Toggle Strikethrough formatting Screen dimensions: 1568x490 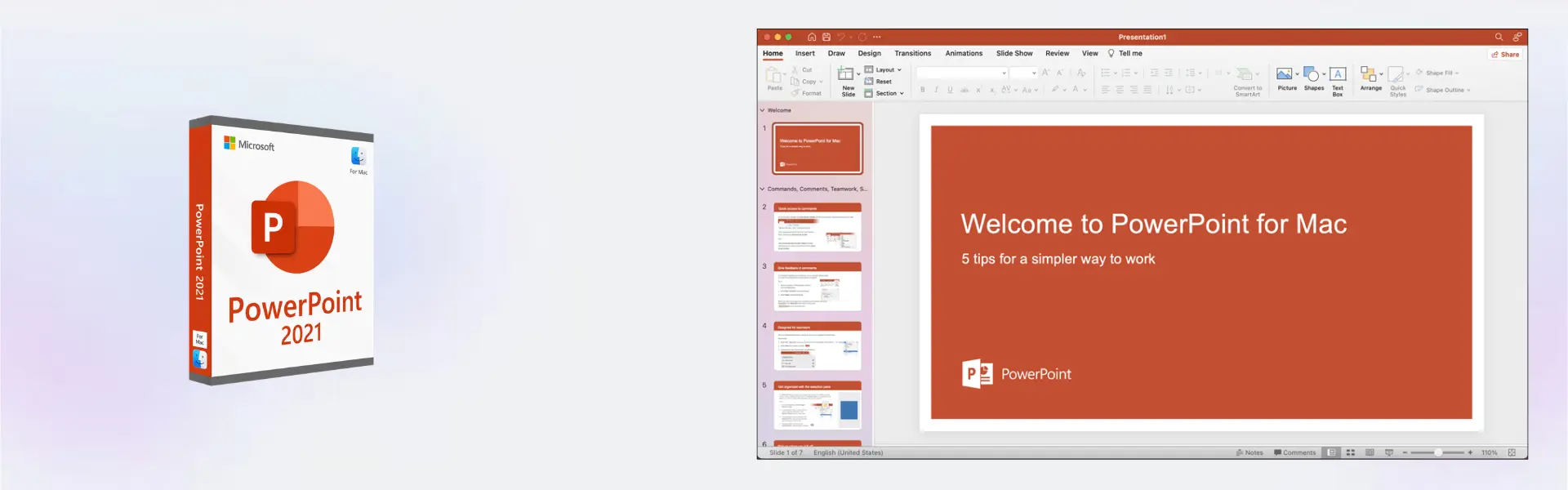click(964, 90)
